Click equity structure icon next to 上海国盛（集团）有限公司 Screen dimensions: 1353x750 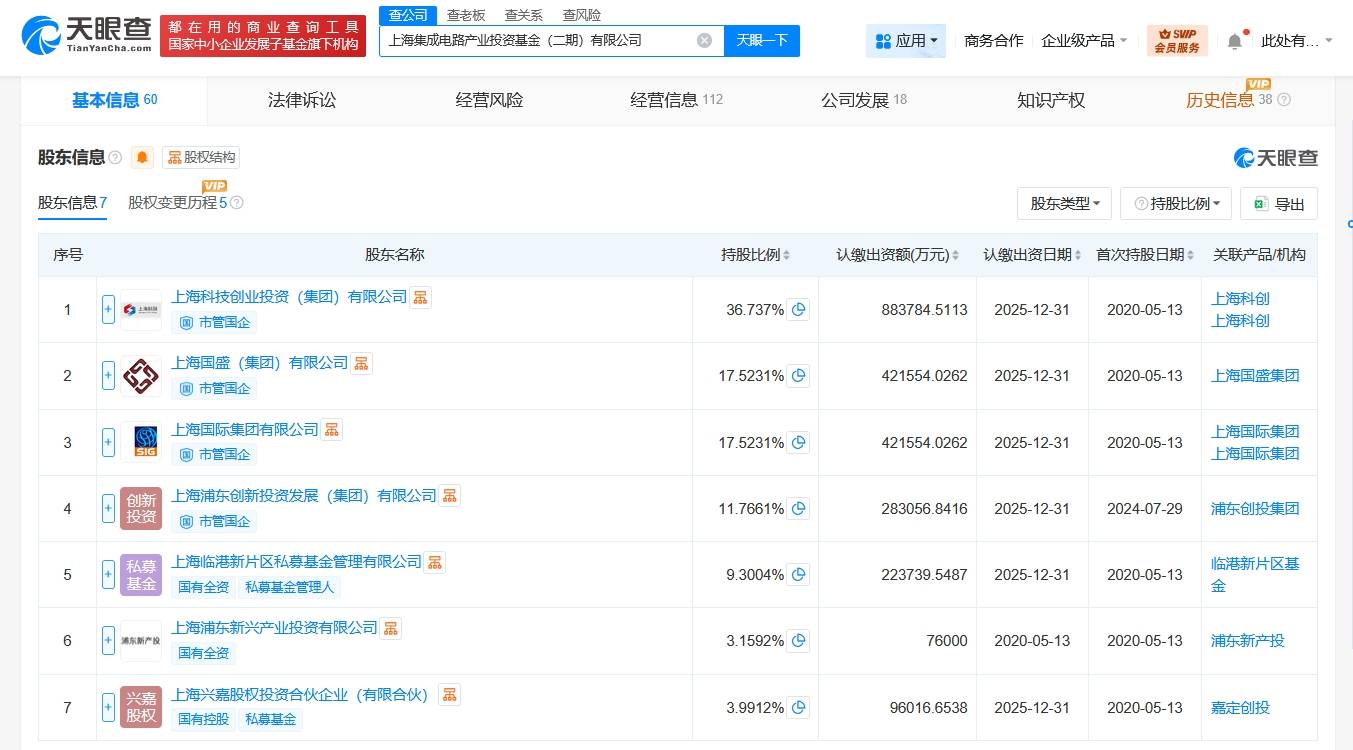tap(361, 363)
